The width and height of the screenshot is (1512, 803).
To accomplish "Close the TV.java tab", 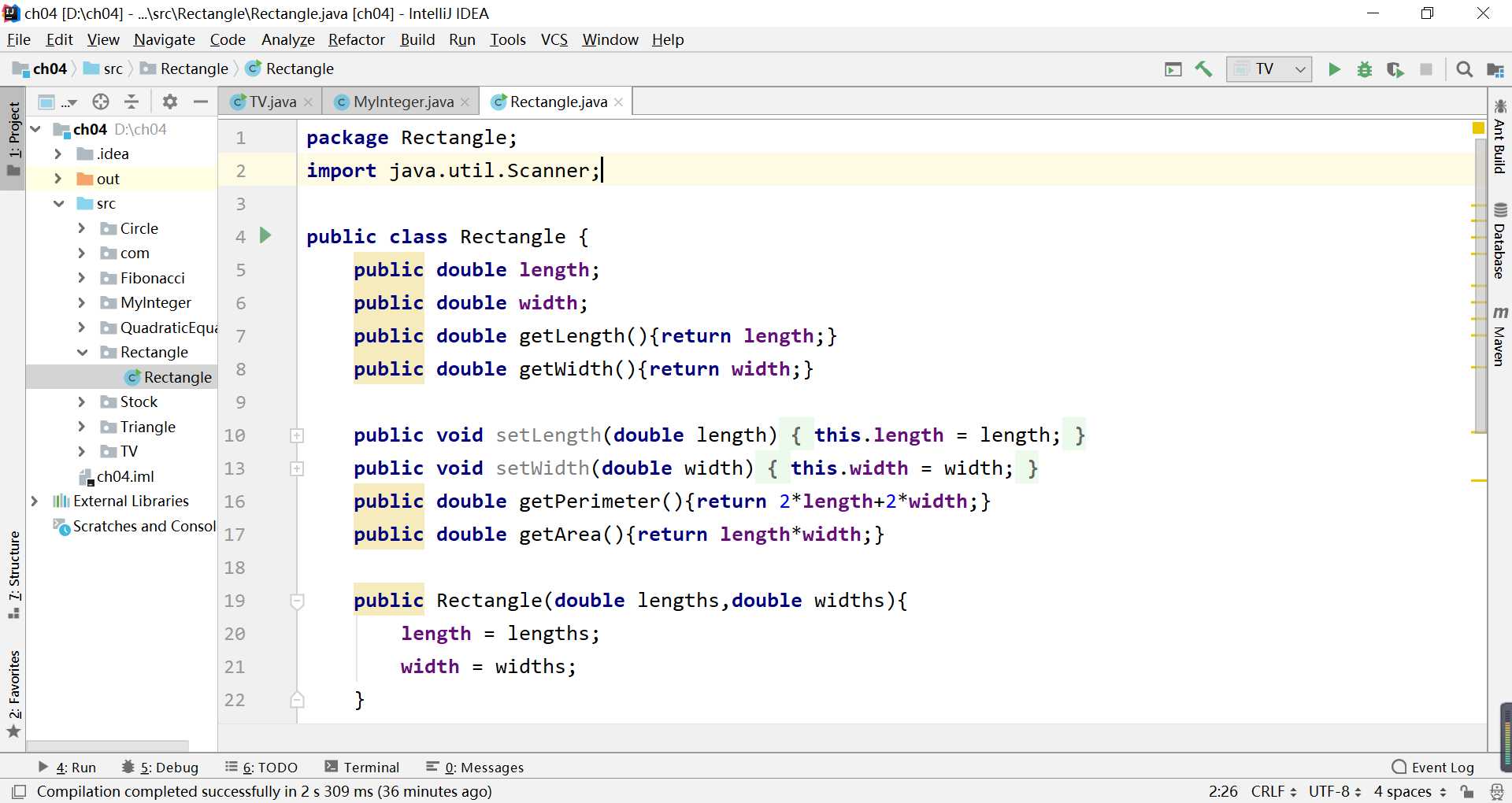I will 308,102.
